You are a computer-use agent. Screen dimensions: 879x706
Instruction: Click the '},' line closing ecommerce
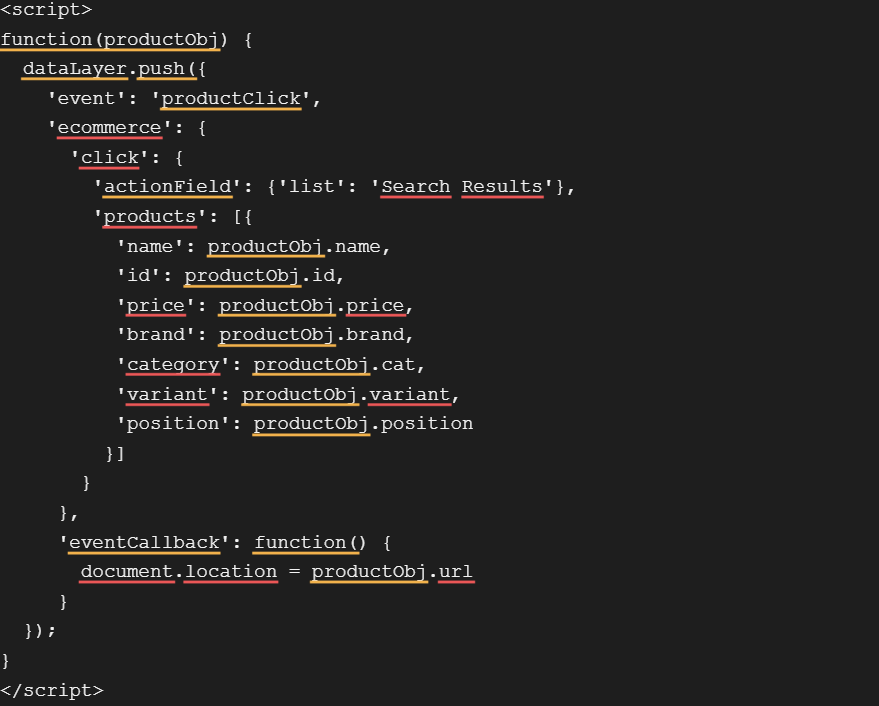click(69, 513)
